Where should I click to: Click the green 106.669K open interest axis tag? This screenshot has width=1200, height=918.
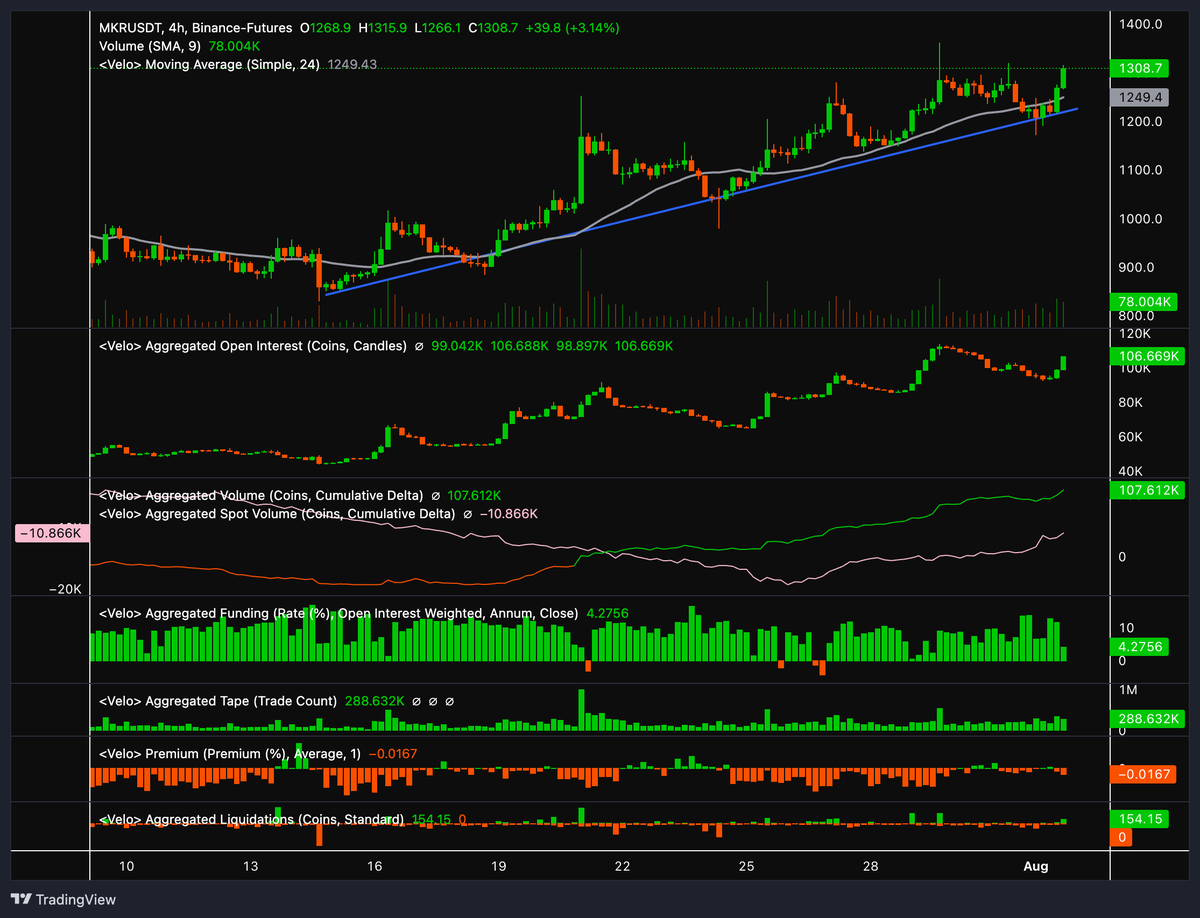[x=1146, y=356]
